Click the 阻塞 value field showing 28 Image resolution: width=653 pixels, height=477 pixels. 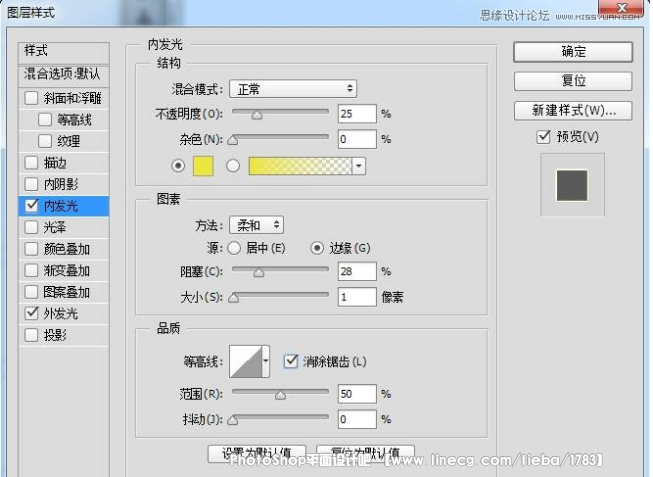pyautogui.click(x=357, y=272)
